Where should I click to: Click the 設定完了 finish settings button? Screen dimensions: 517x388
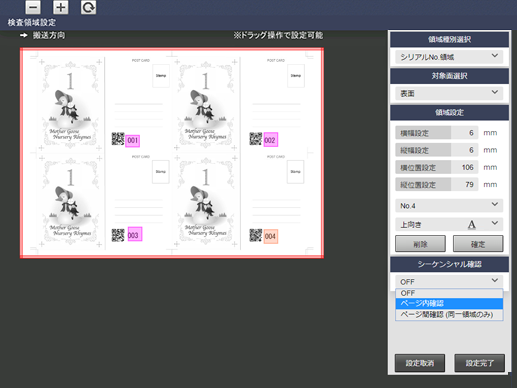pos(480,363)
